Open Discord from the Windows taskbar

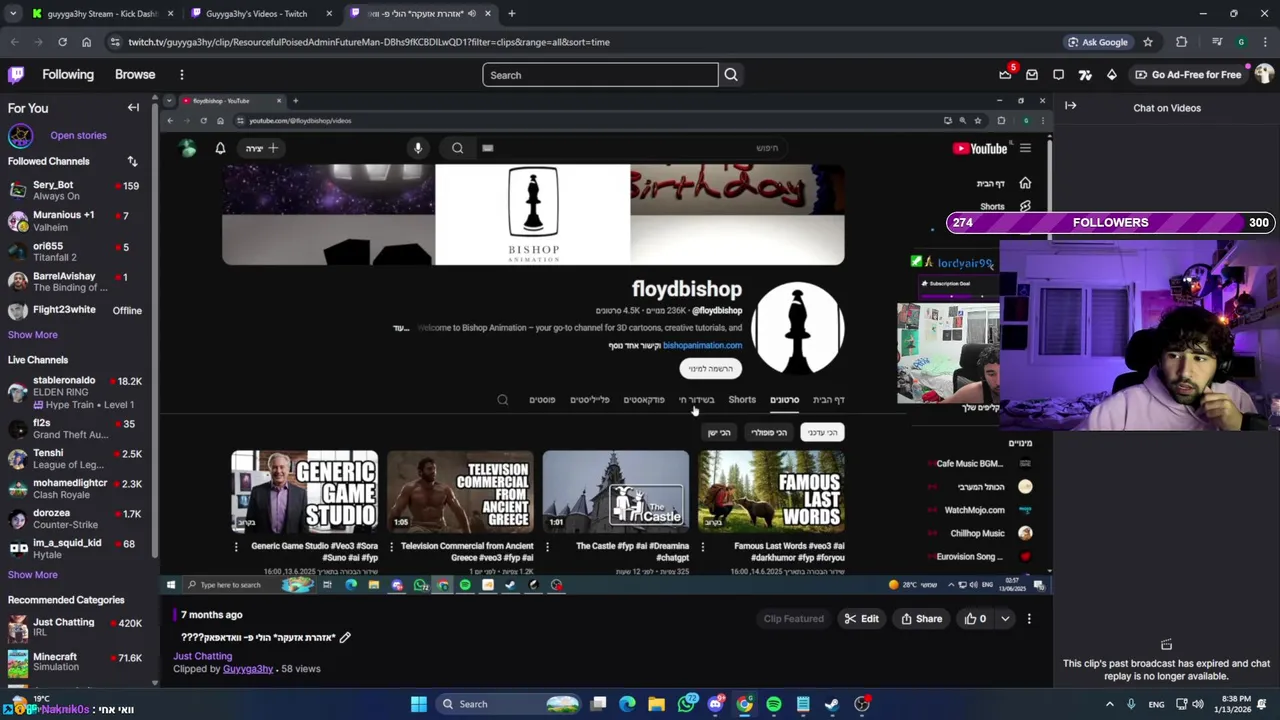click(715, 704)
